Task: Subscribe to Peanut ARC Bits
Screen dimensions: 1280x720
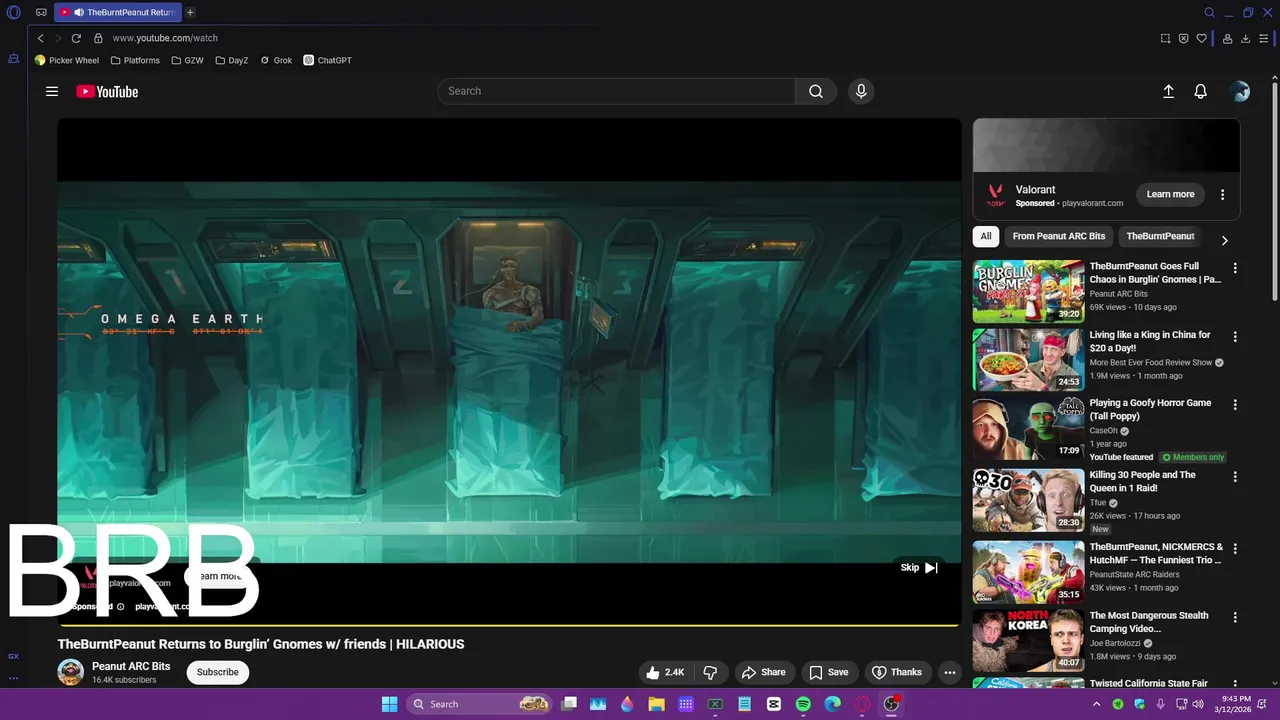Action: coord(217,672)
